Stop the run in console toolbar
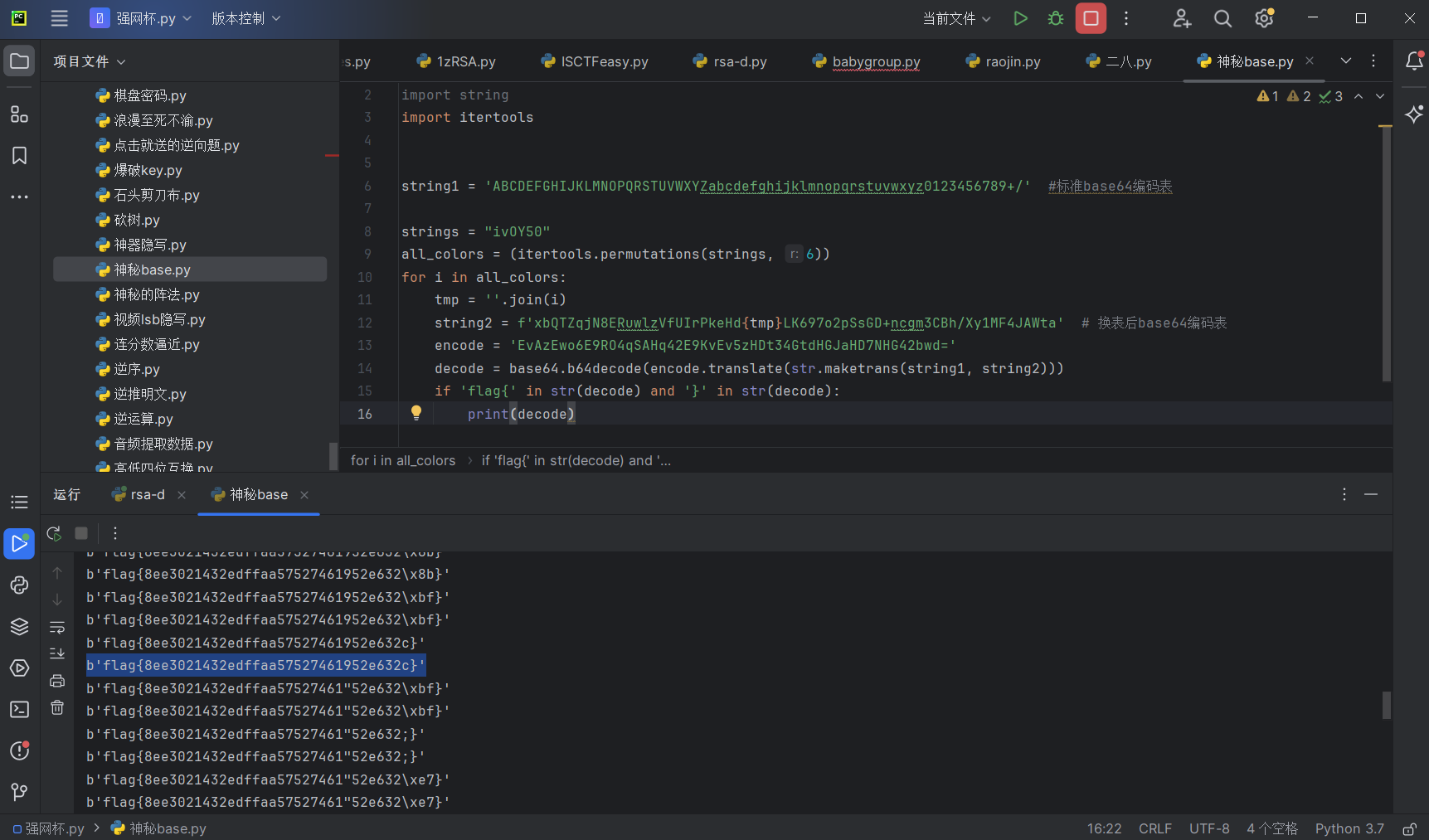 [81, 533]
